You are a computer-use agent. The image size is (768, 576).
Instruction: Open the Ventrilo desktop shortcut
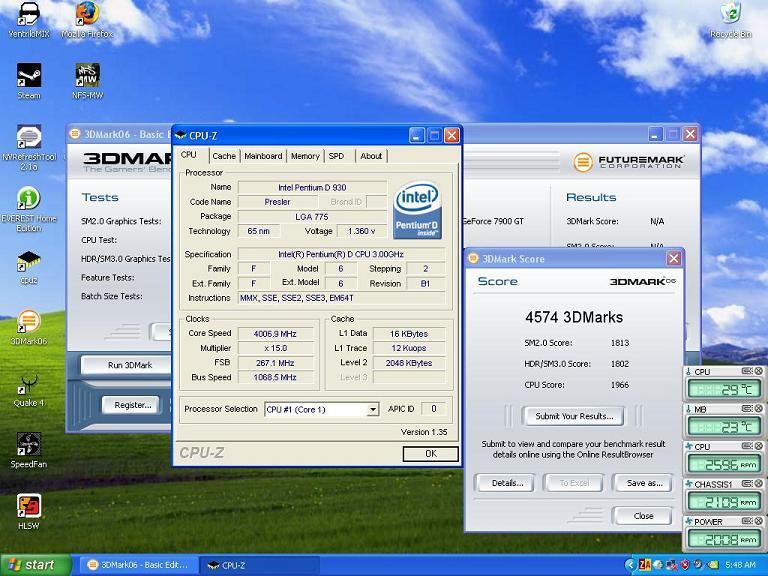point(28,20)
